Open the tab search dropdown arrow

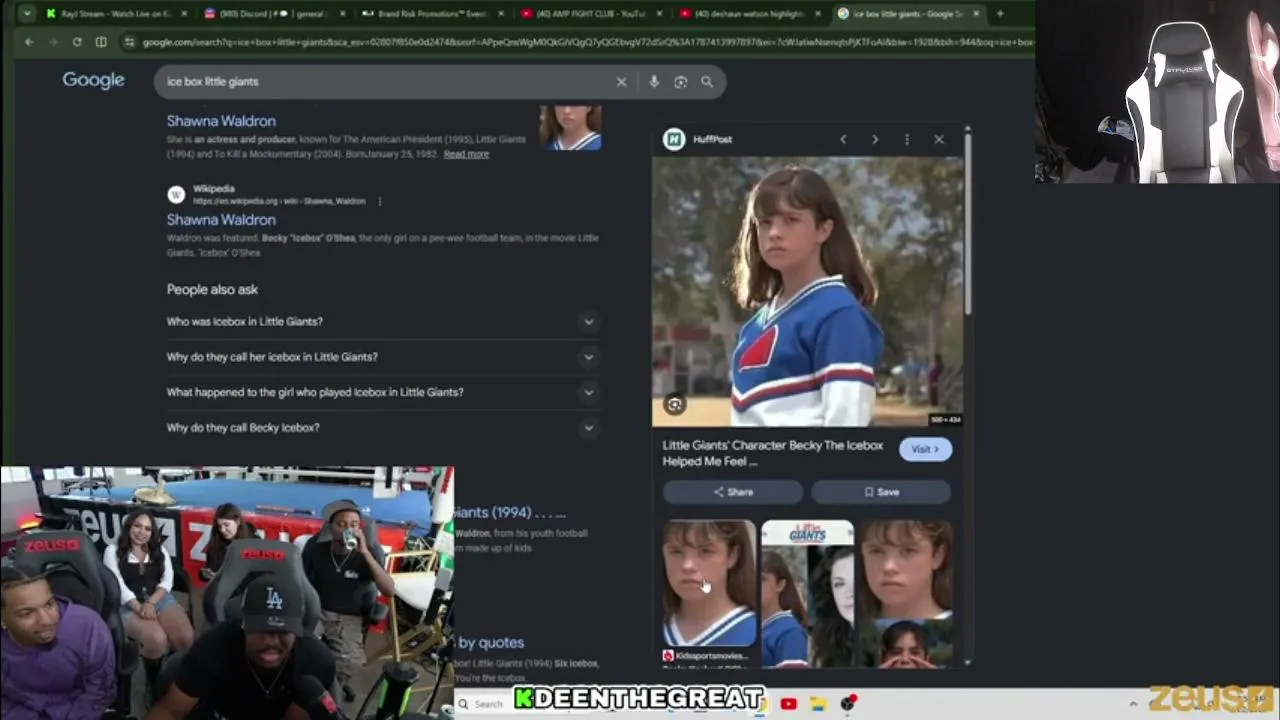tap(26, 14)
